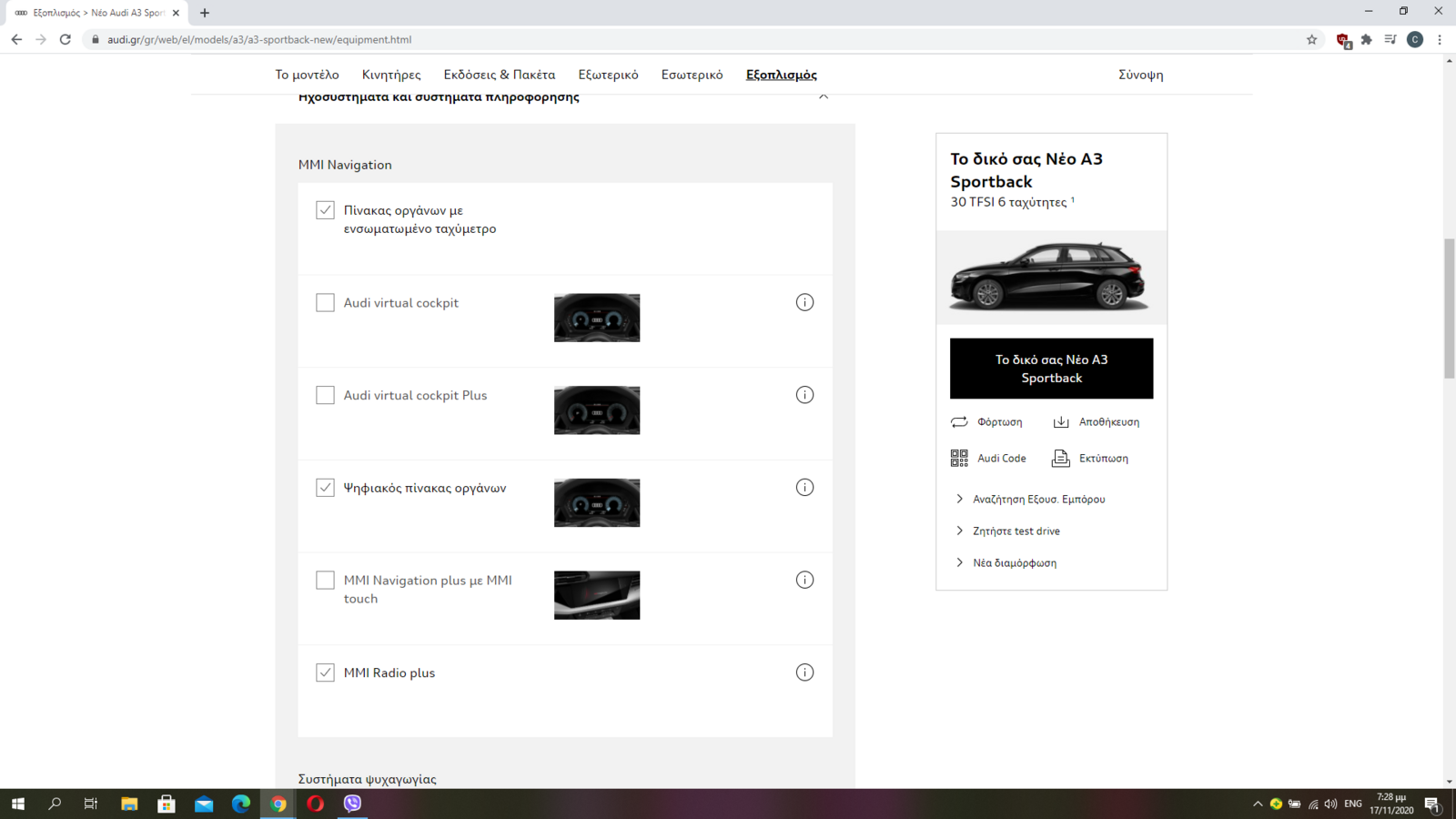Go to Το μοντέλο tab

click(307, 75)
